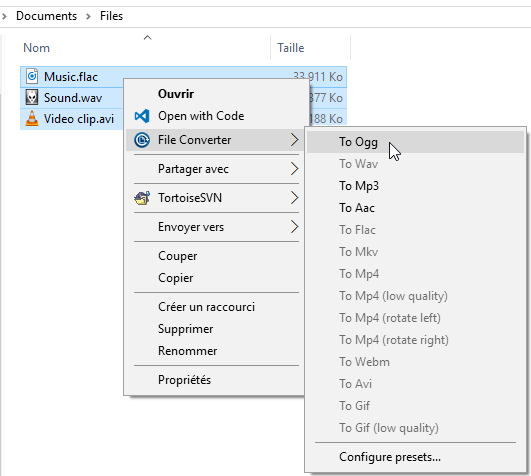Image resolution: width=531 pixels, height=476 pixels.
Task: Choose Couper from the context menu
Action: point(177,256)
